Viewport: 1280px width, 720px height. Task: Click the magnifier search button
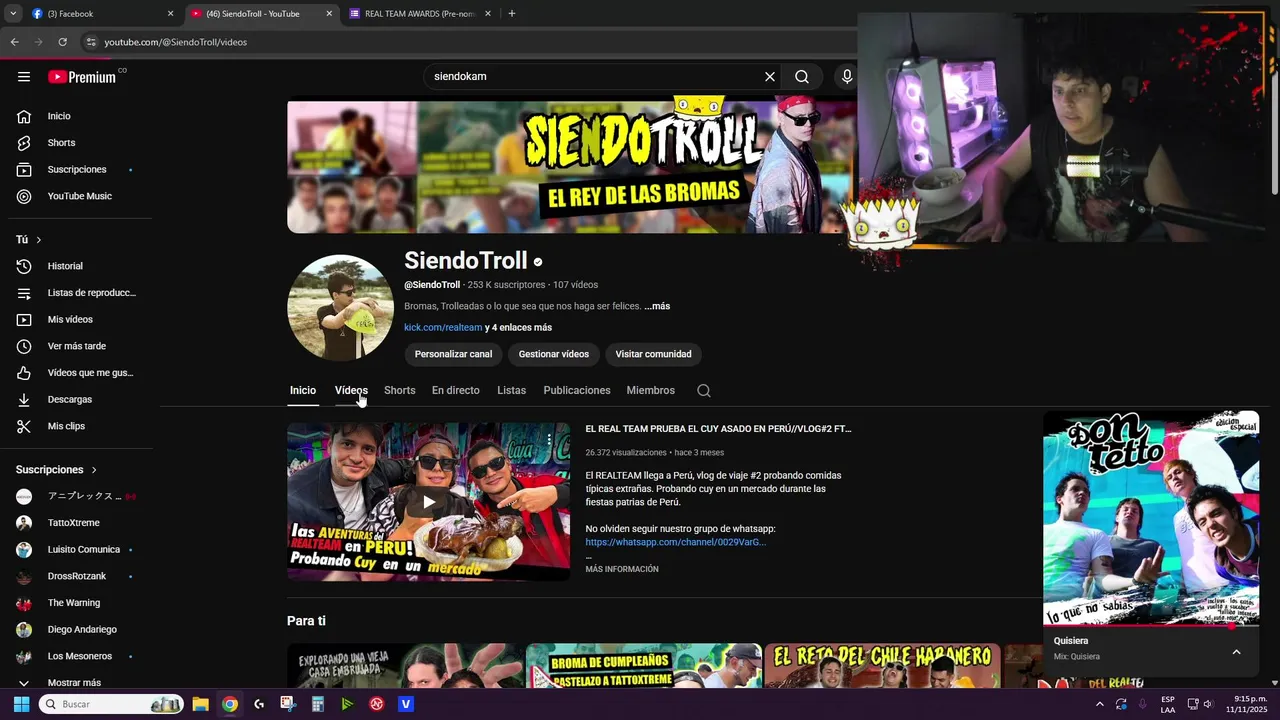coord(802,77)
